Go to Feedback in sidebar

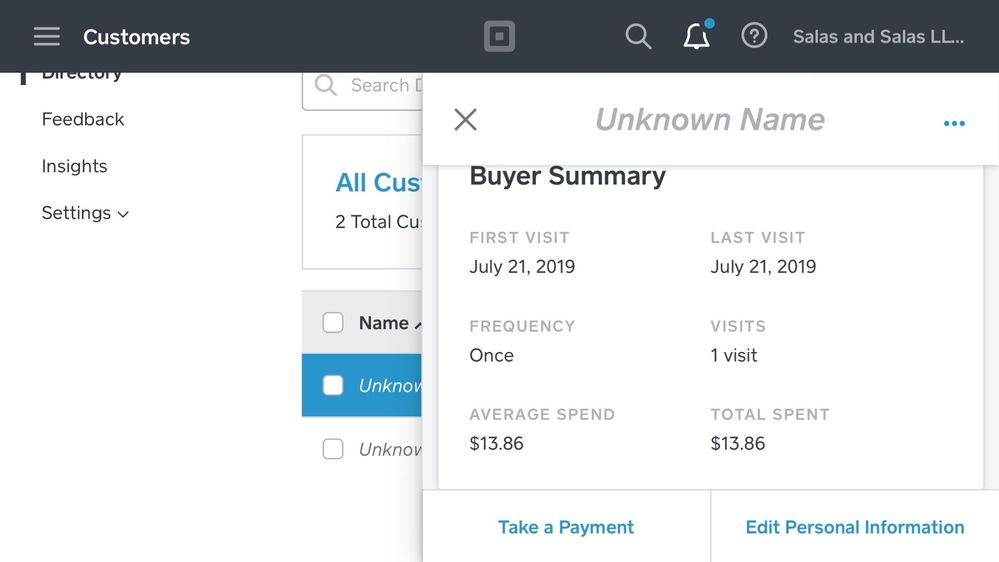pos(83,119)
